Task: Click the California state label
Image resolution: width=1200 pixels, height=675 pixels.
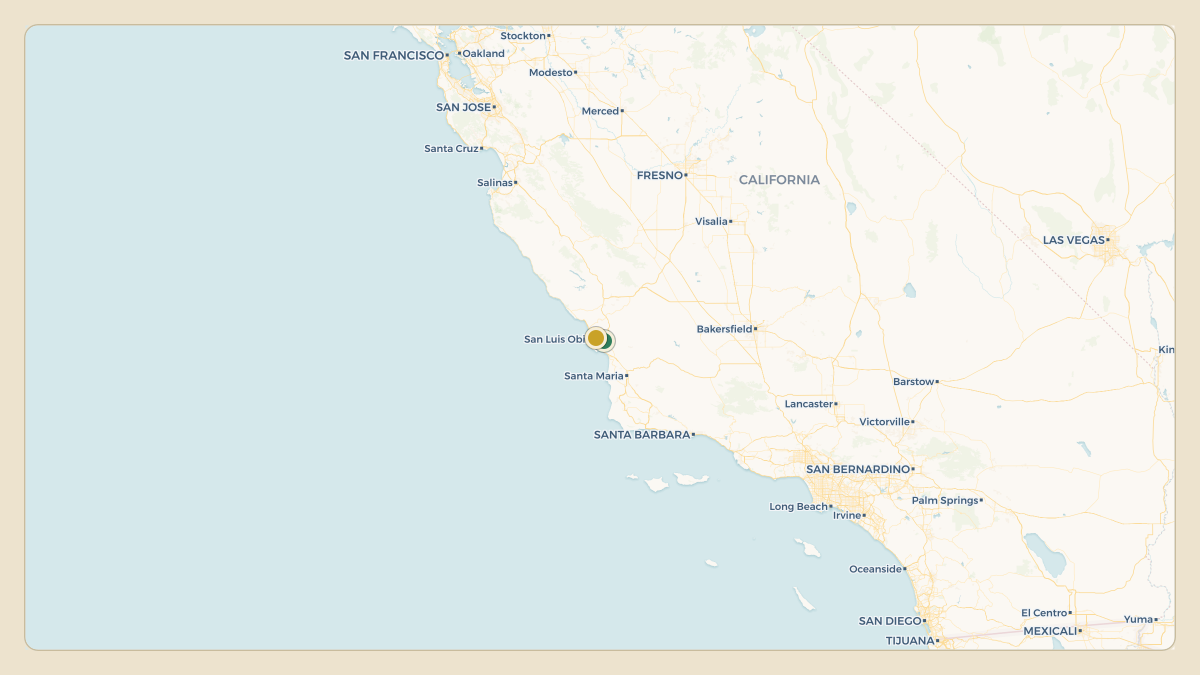Action: [x=779, y=180]
